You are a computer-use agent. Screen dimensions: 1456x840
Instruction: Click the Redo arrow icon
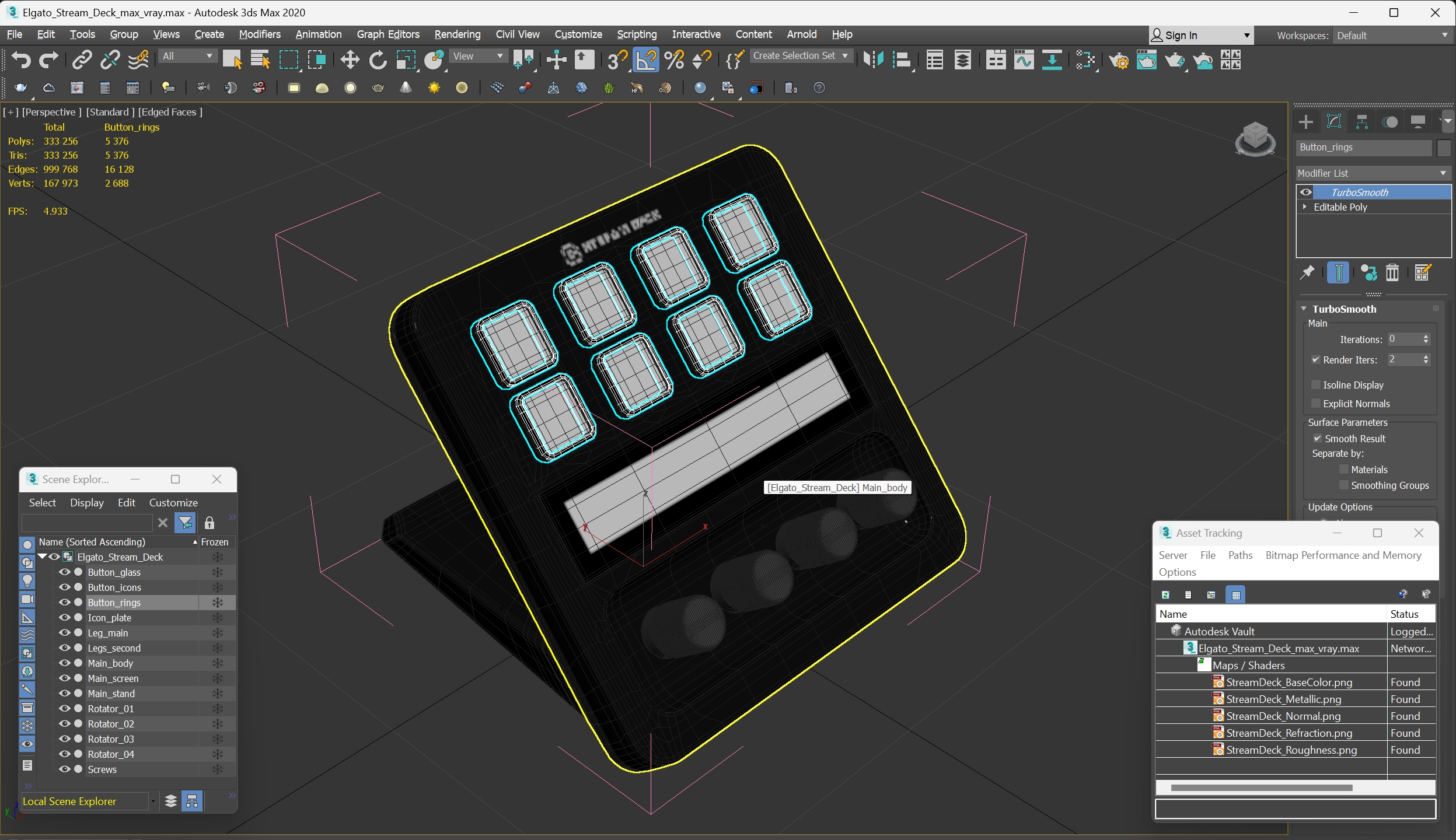tap(48, 60)
